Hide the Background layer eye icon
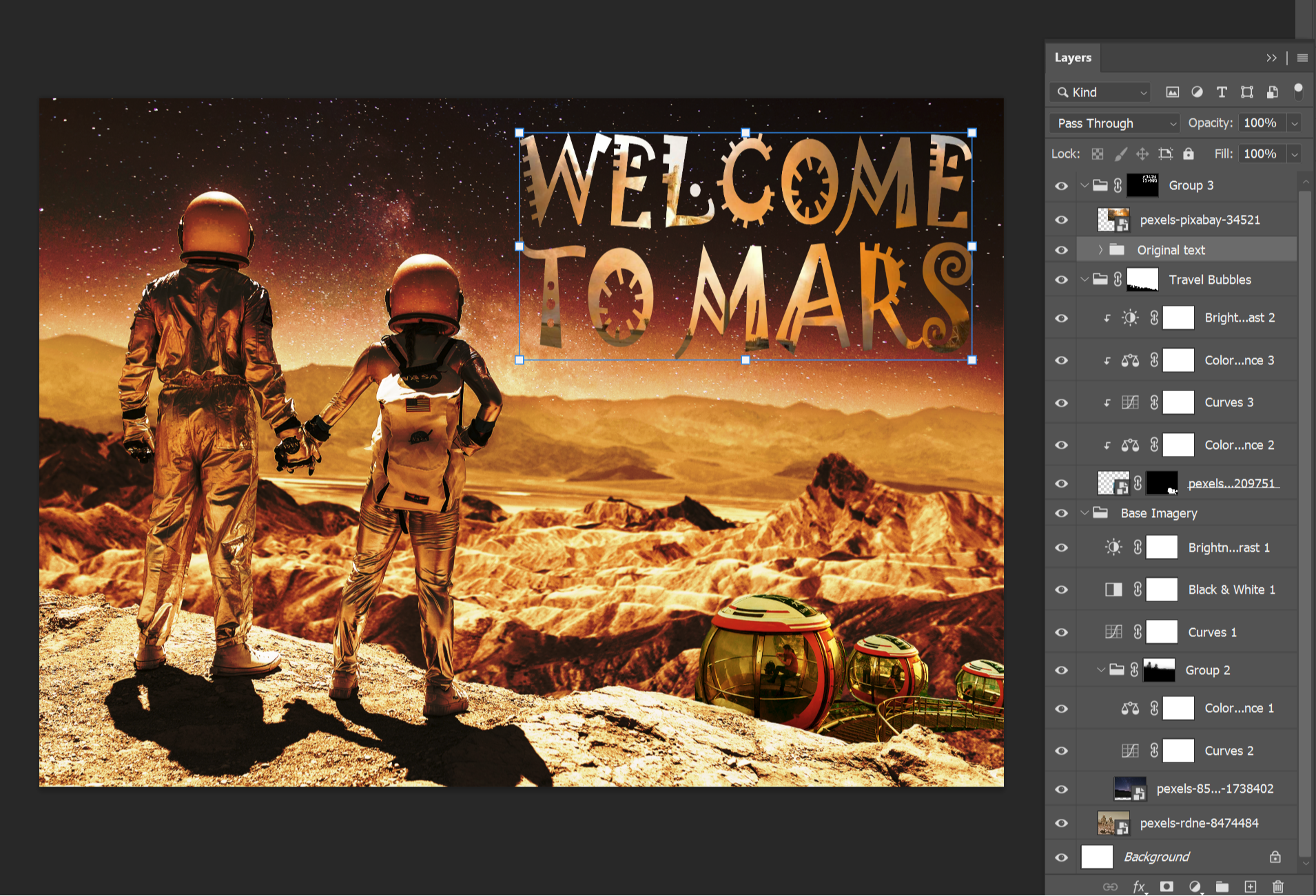 [x=1062, y=857]
